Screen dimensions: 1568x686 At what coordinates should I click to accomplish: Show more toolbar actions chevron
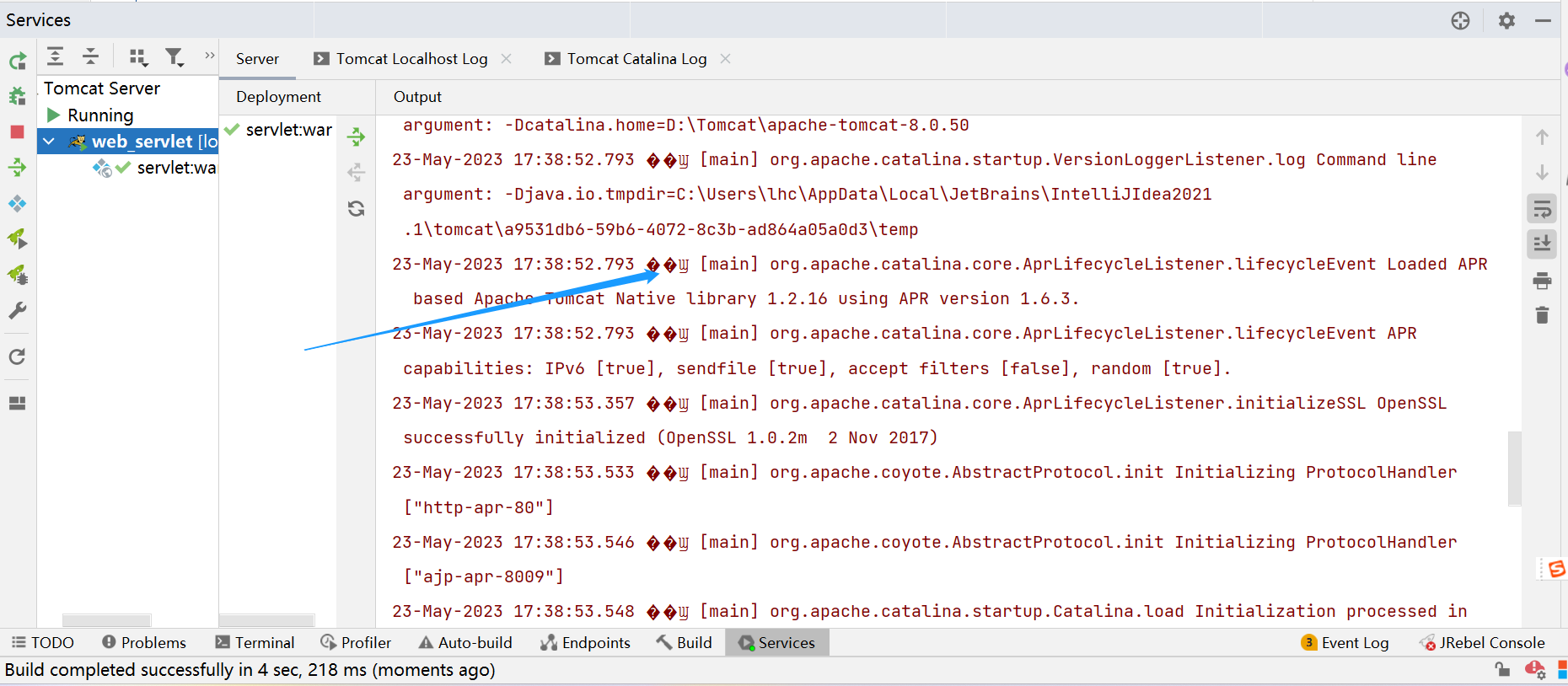209,56
